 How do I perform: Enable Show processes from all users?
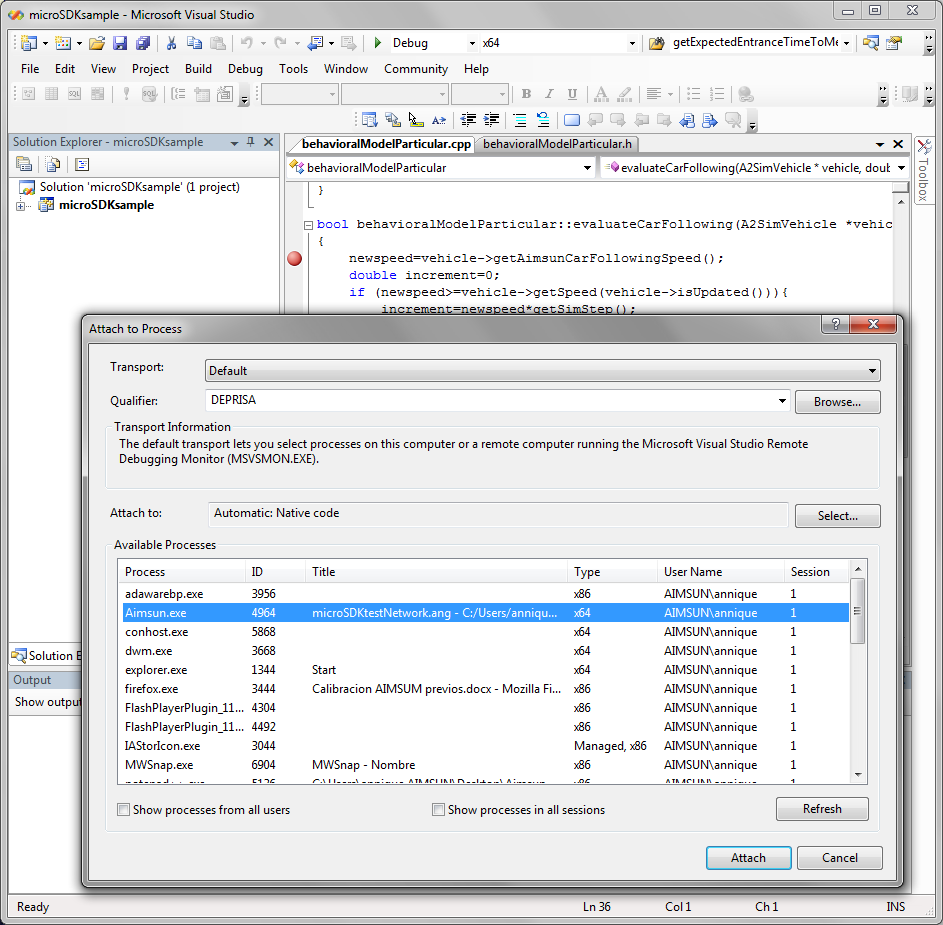pos(124,810)
